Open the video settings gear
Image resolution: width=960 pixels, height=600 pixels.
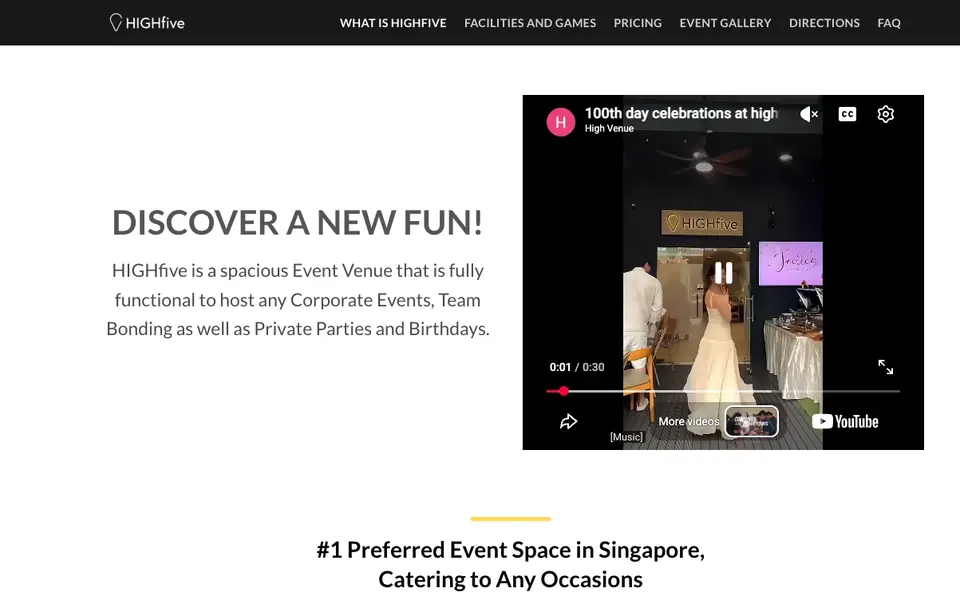click(x=885, y=114)
